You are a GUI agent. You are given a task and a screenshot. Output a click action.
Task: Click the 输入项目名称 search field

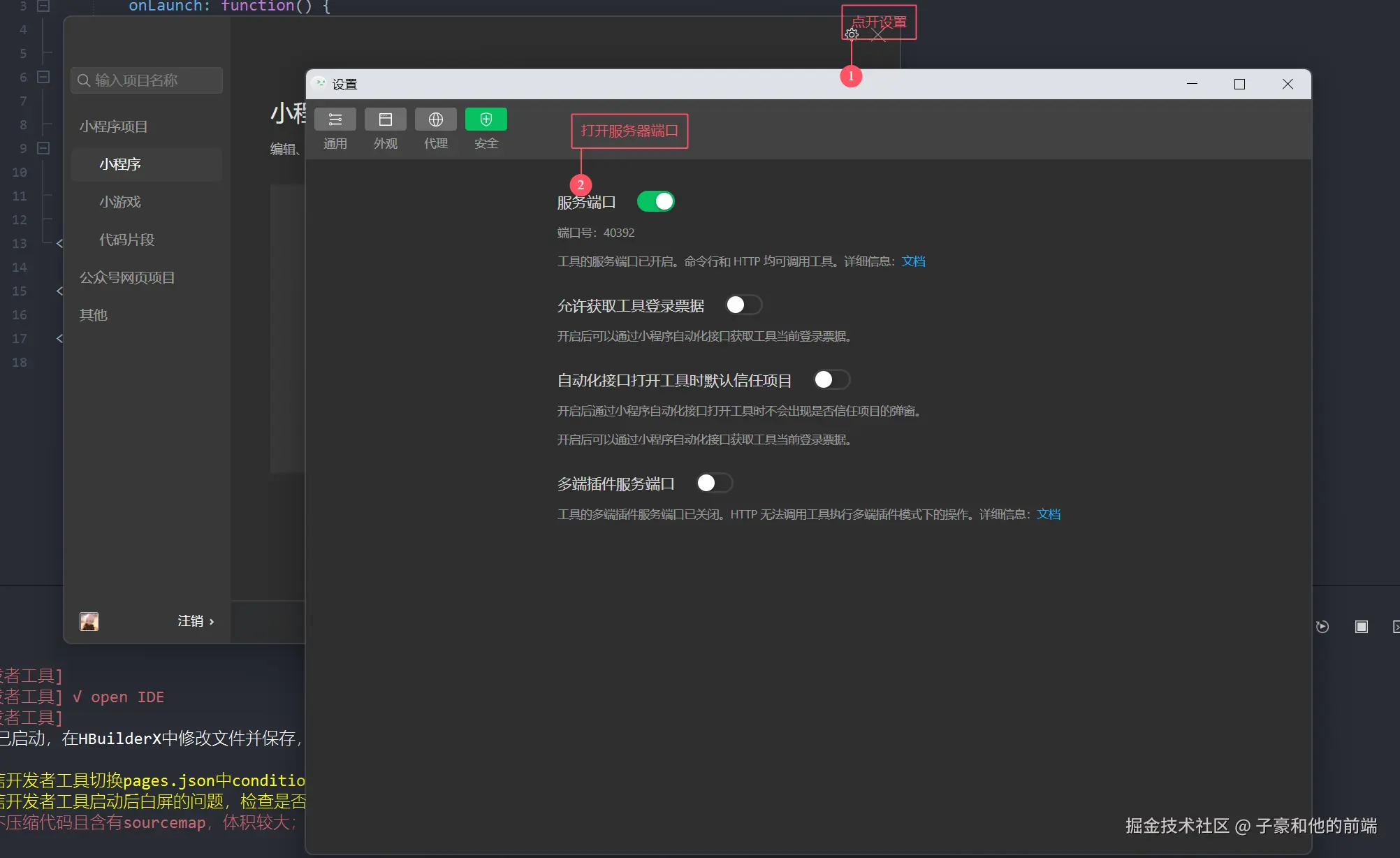(x=147, y=80)
